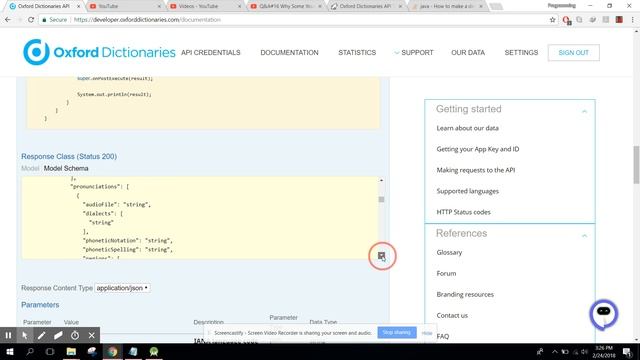Hide the Screencastify sharing notice
Viewport: 640px width, 360px height.
click(427, 333)
